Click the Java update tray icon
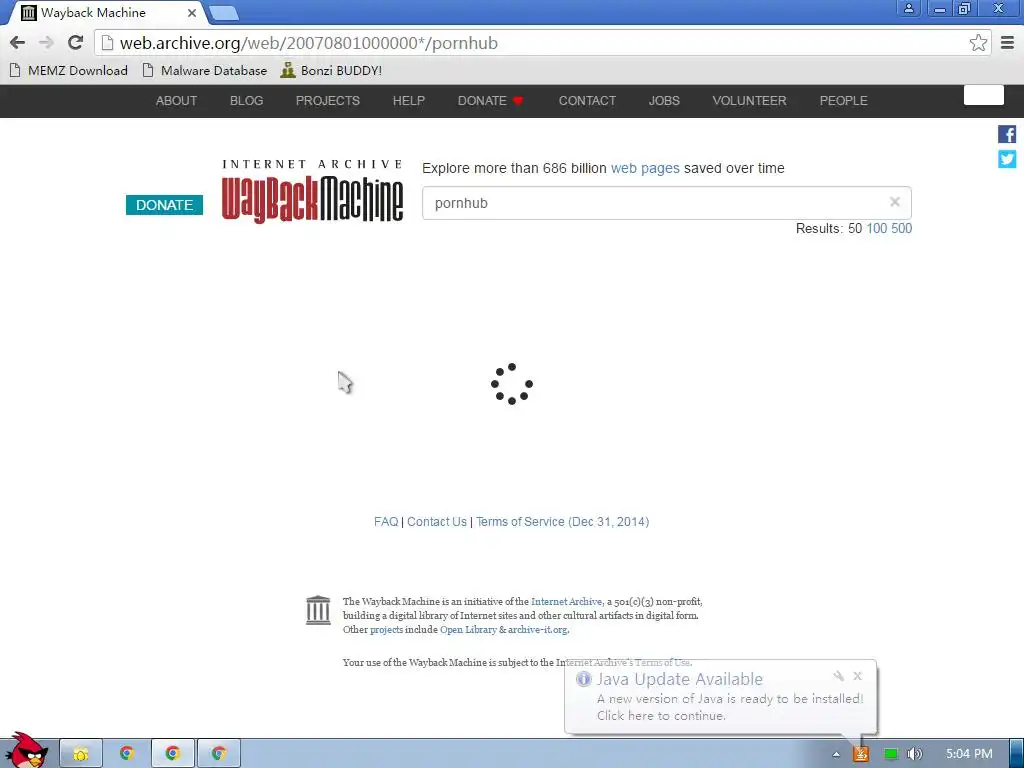 point(861,754)
